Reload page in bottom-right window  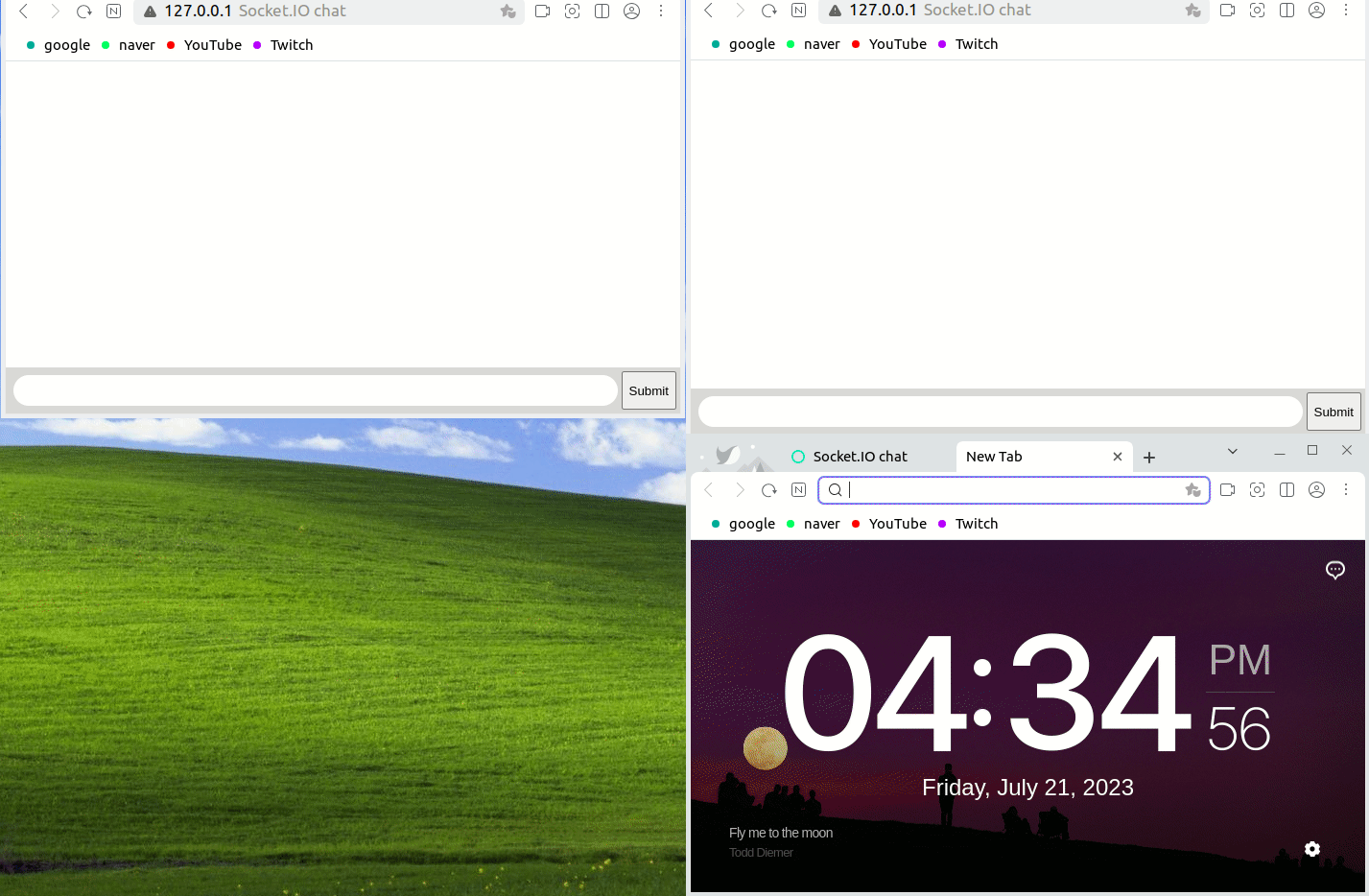(769, 490)
